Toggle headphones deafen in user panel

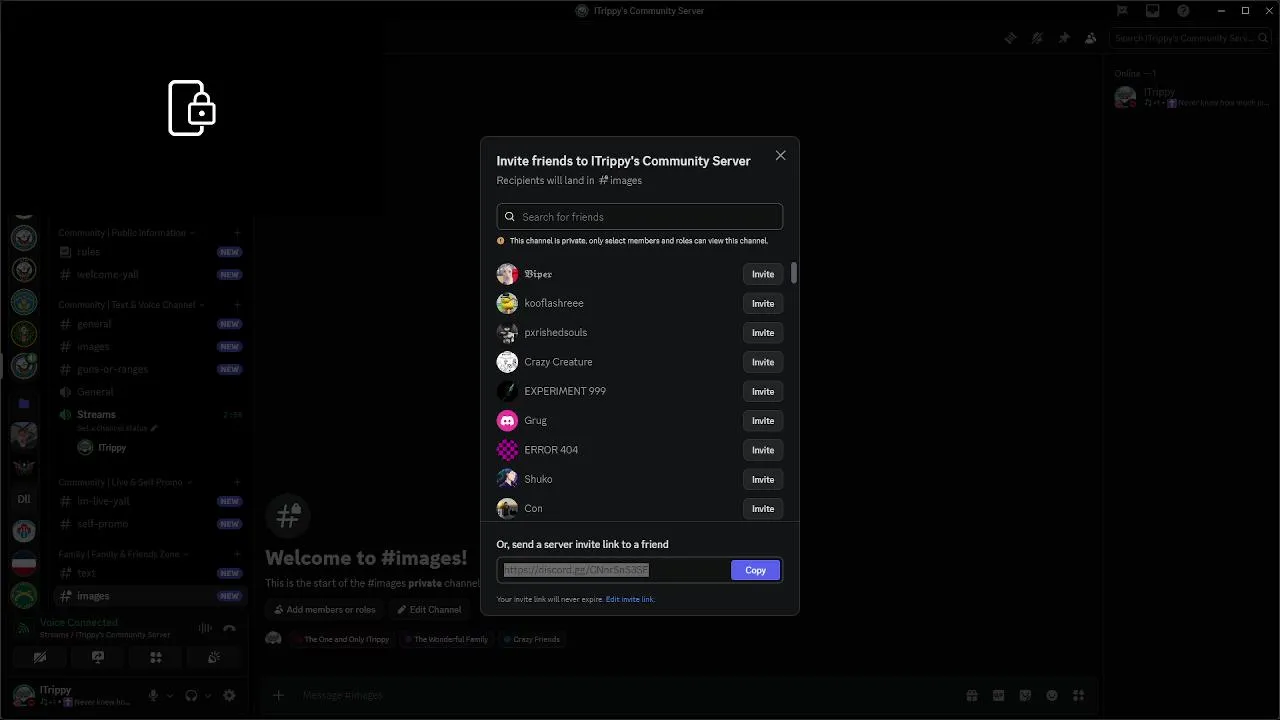pos(191,695)
